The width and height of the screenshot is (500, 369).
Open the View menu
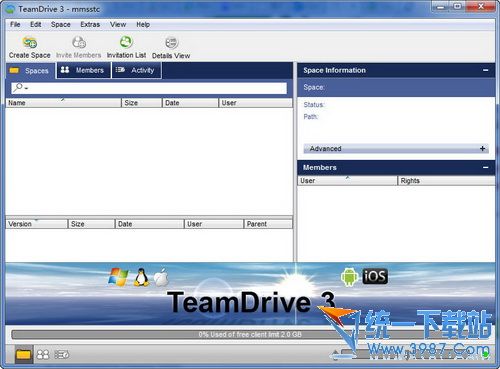click(118, 24)
